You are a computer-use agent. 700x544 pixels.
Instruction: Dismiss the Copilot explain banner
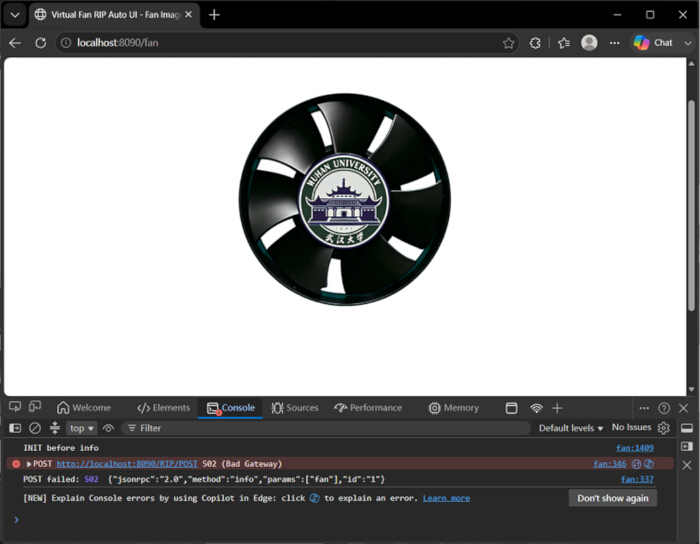coord(687,465)
